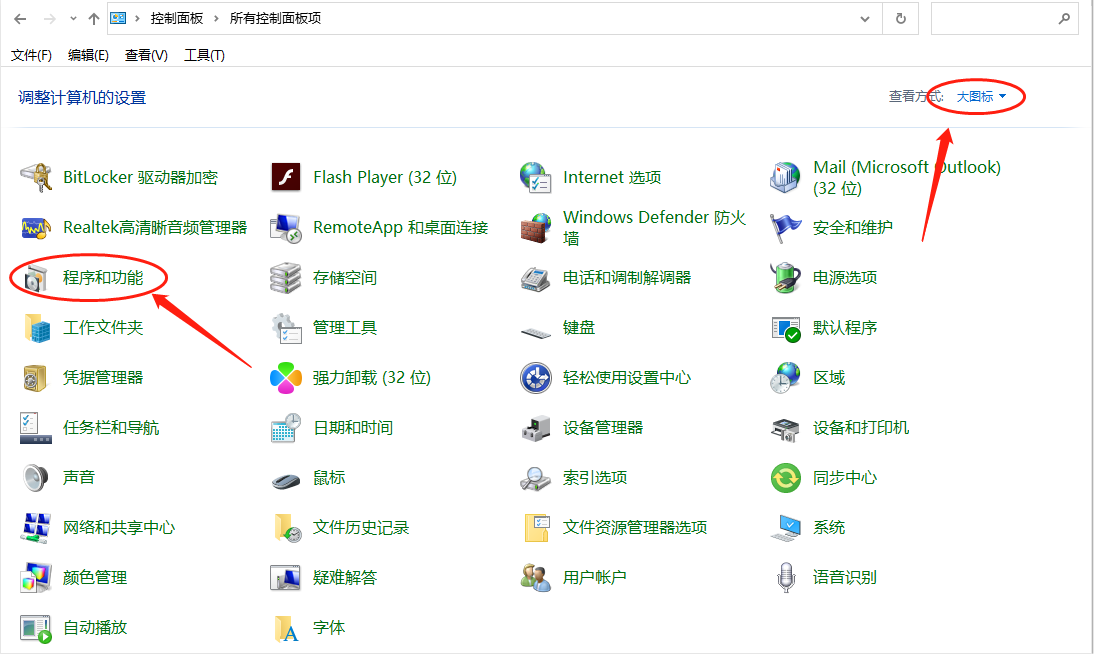This screenshot has width=1094, height=654.
Task: Click the 轻松使用设置中心 icon
Action: 535,378
